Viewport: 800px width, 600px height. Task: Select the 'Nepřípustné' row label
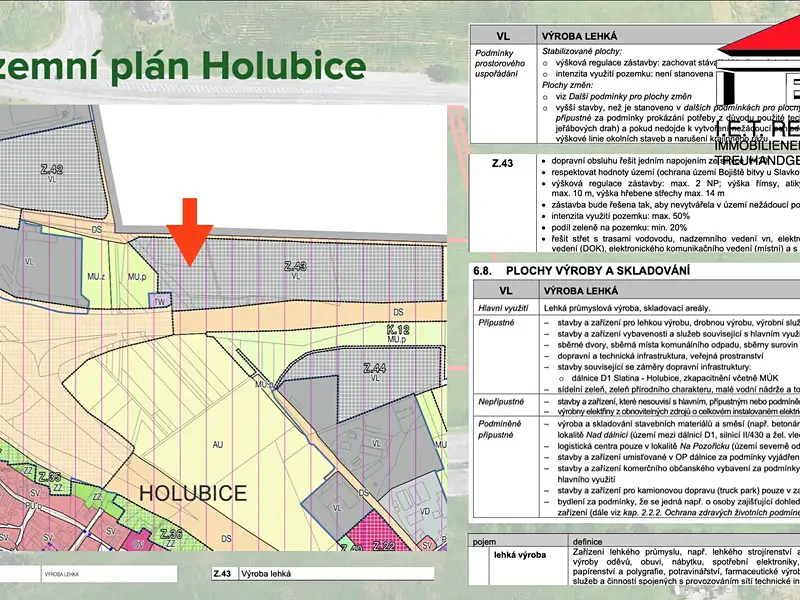coord(501,402)
